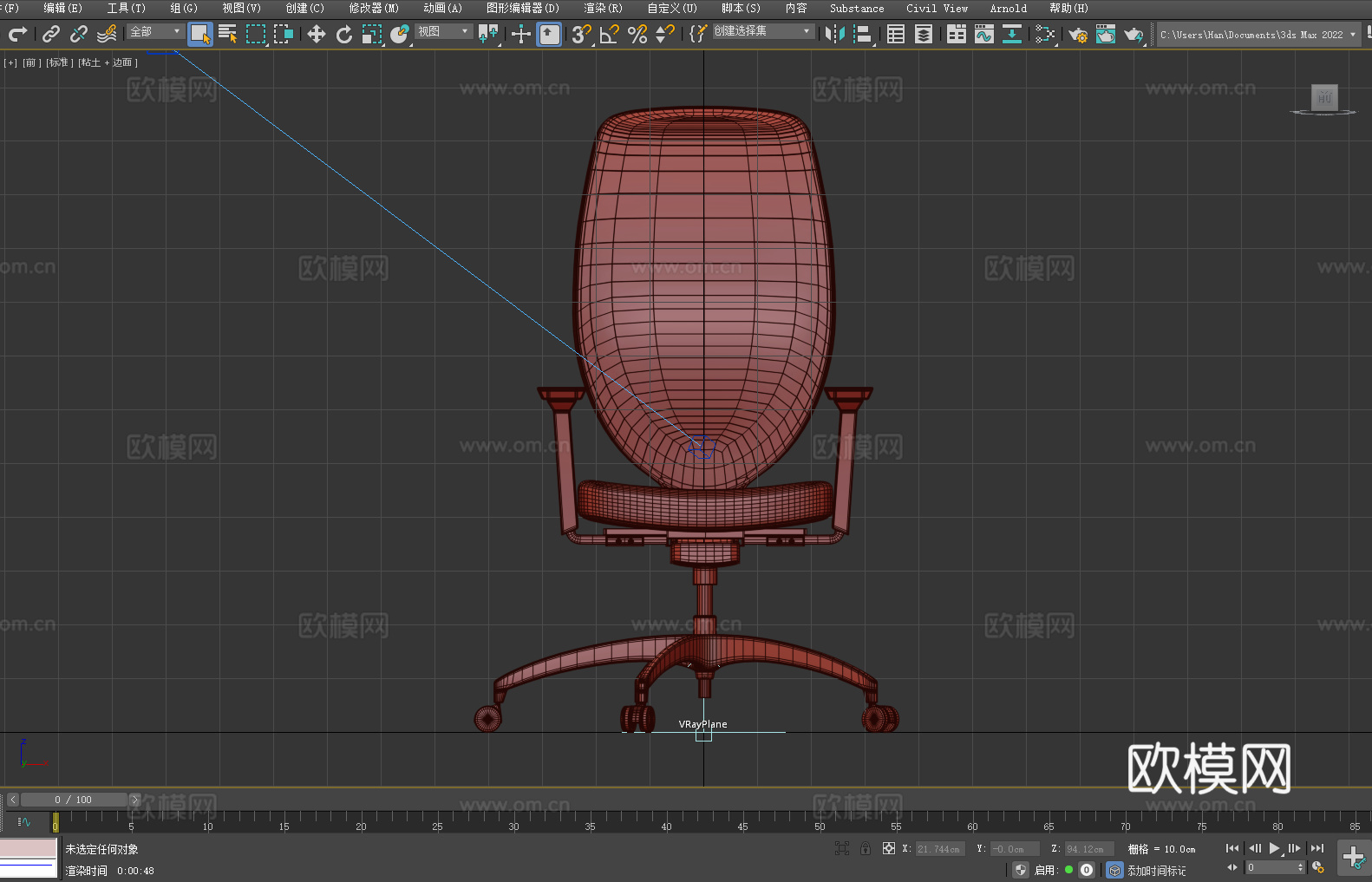
Task: Toggle Scene Explorer icon
Action: [x=896, y=34]
